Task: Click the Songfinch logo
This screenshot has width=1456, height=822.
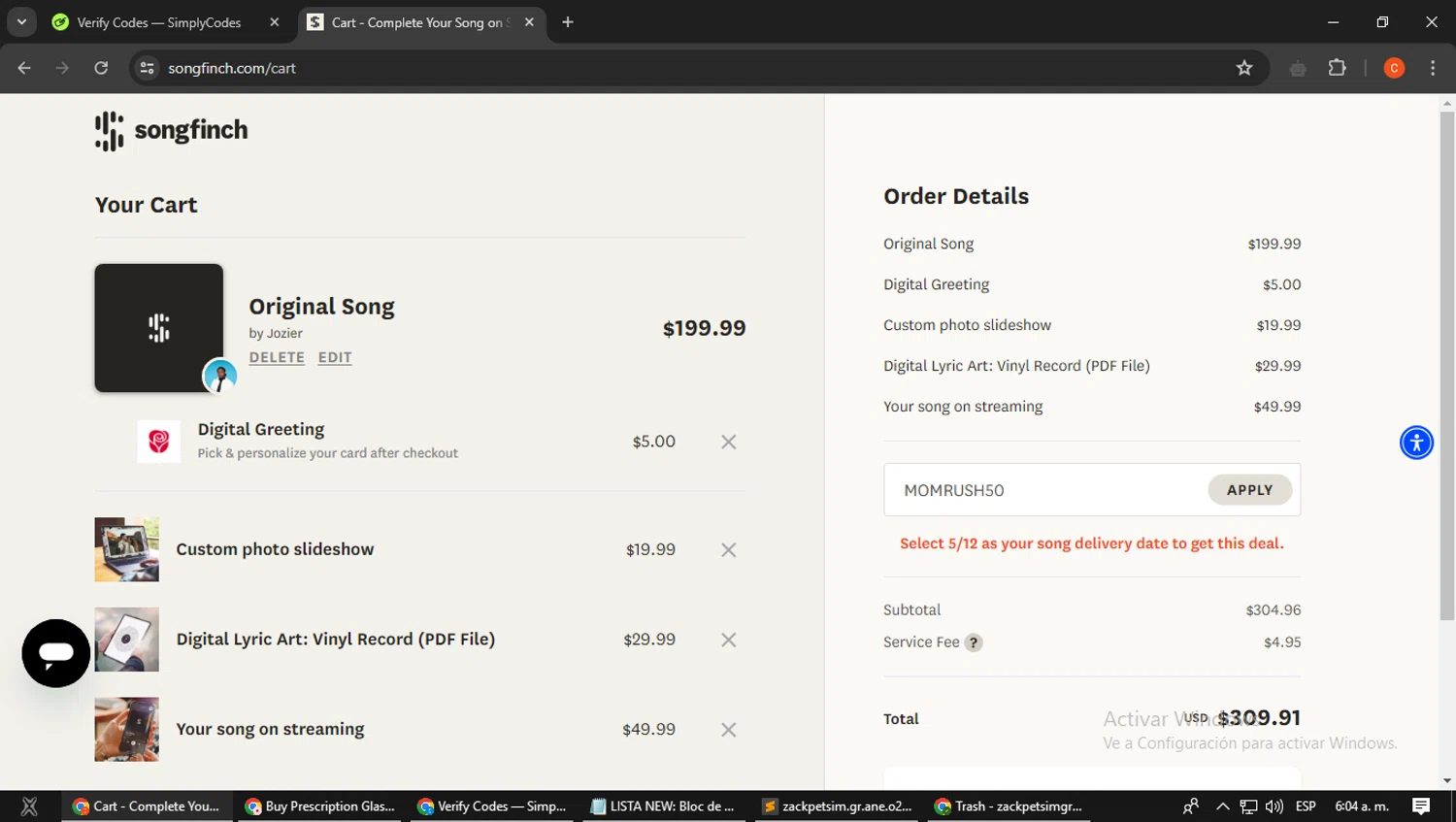Action: click(x=172, y=131)
